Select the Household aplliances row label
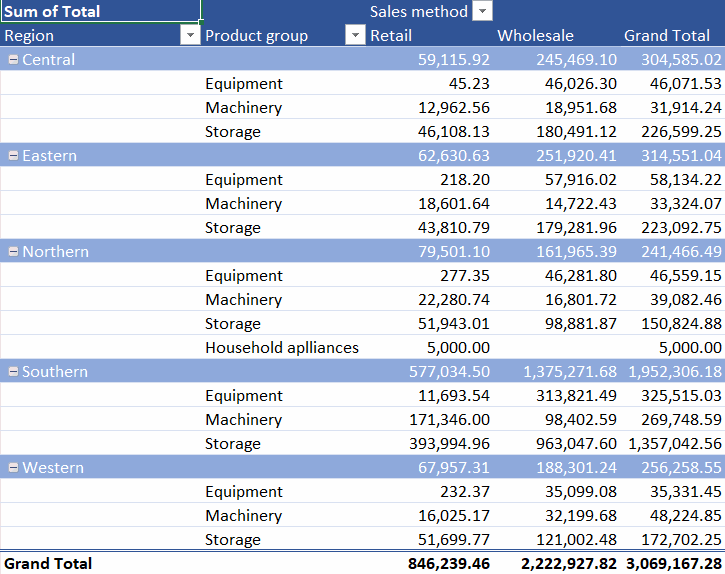Screen dimensions: 725x574 click(282, 347)
